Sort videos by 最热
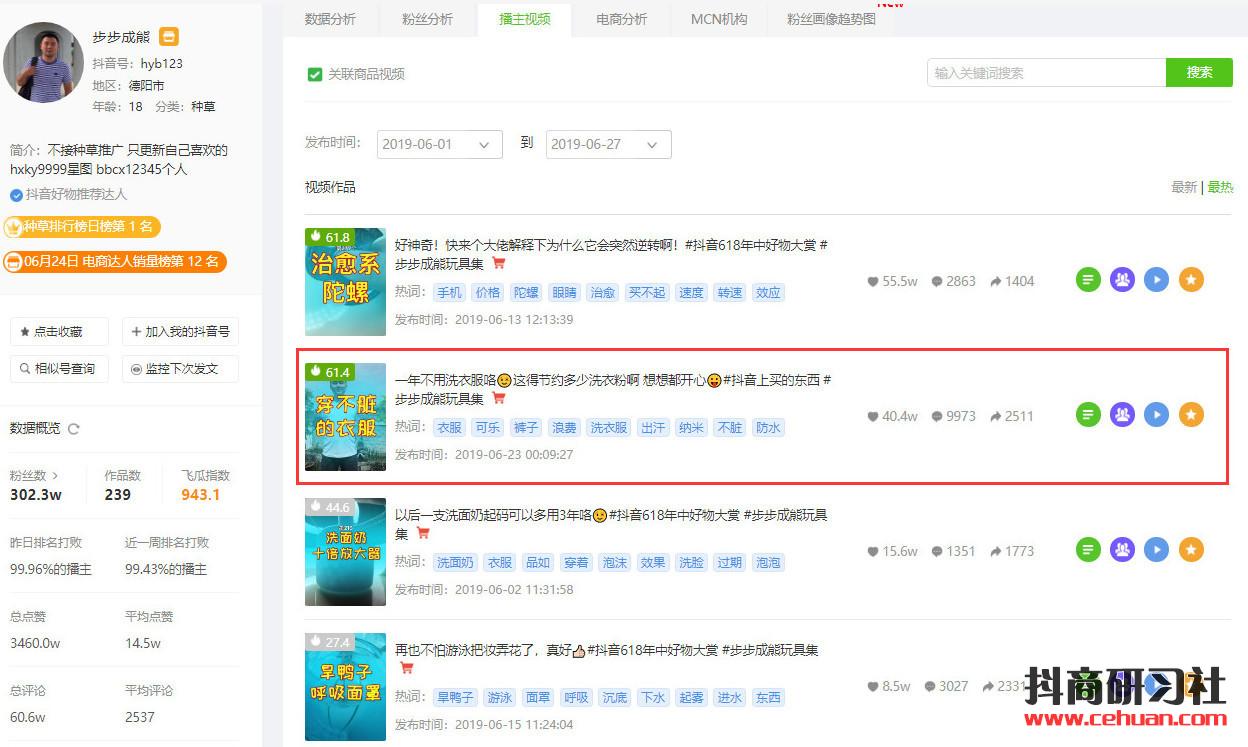The width and height of the screenshot is (1248, 747). tap(1220, 187)
